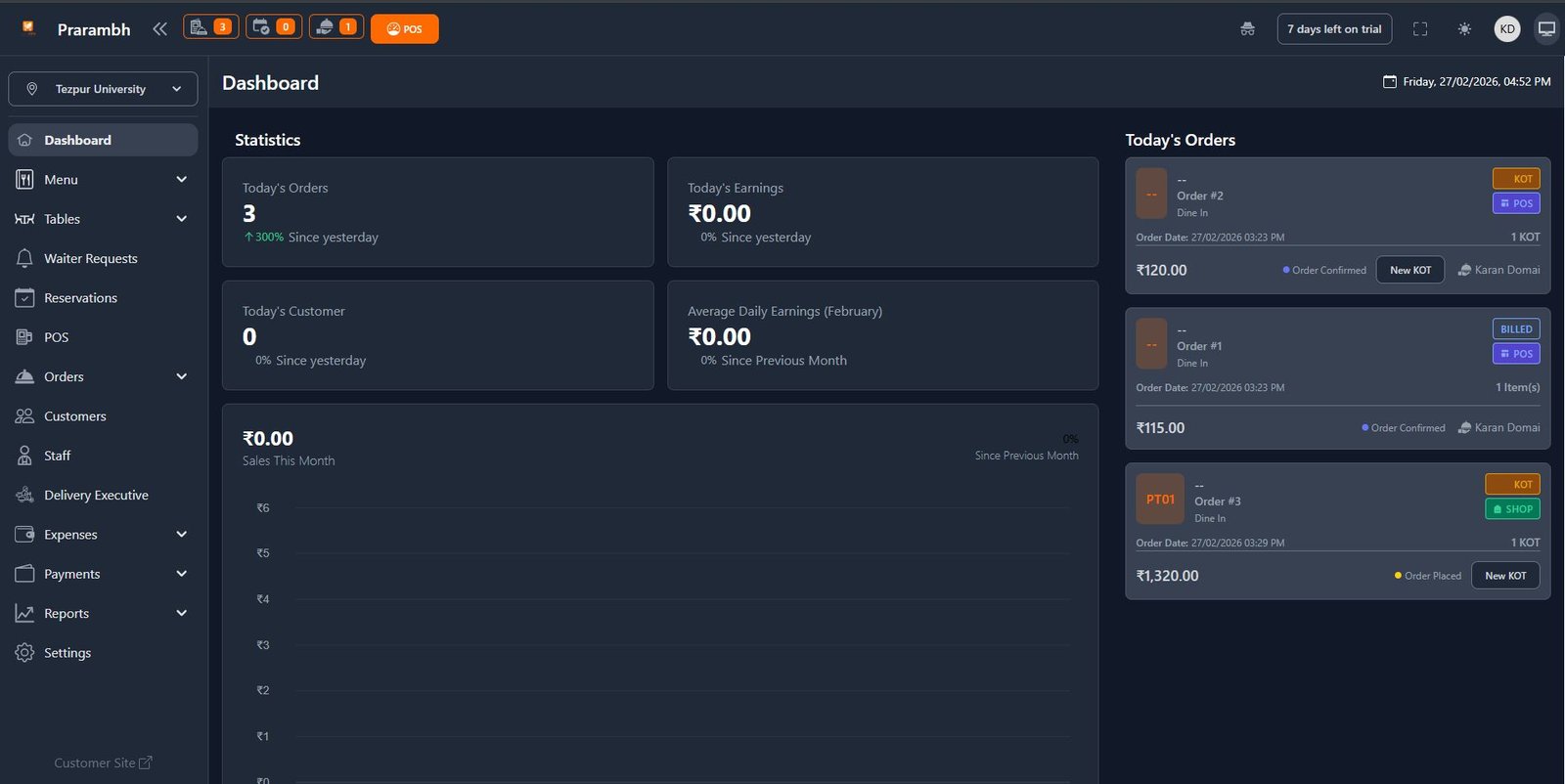The image size is (1565, 784).
Task: Open Settings from the sidebar
Action: pyautogui.click(x=67, y=652)
